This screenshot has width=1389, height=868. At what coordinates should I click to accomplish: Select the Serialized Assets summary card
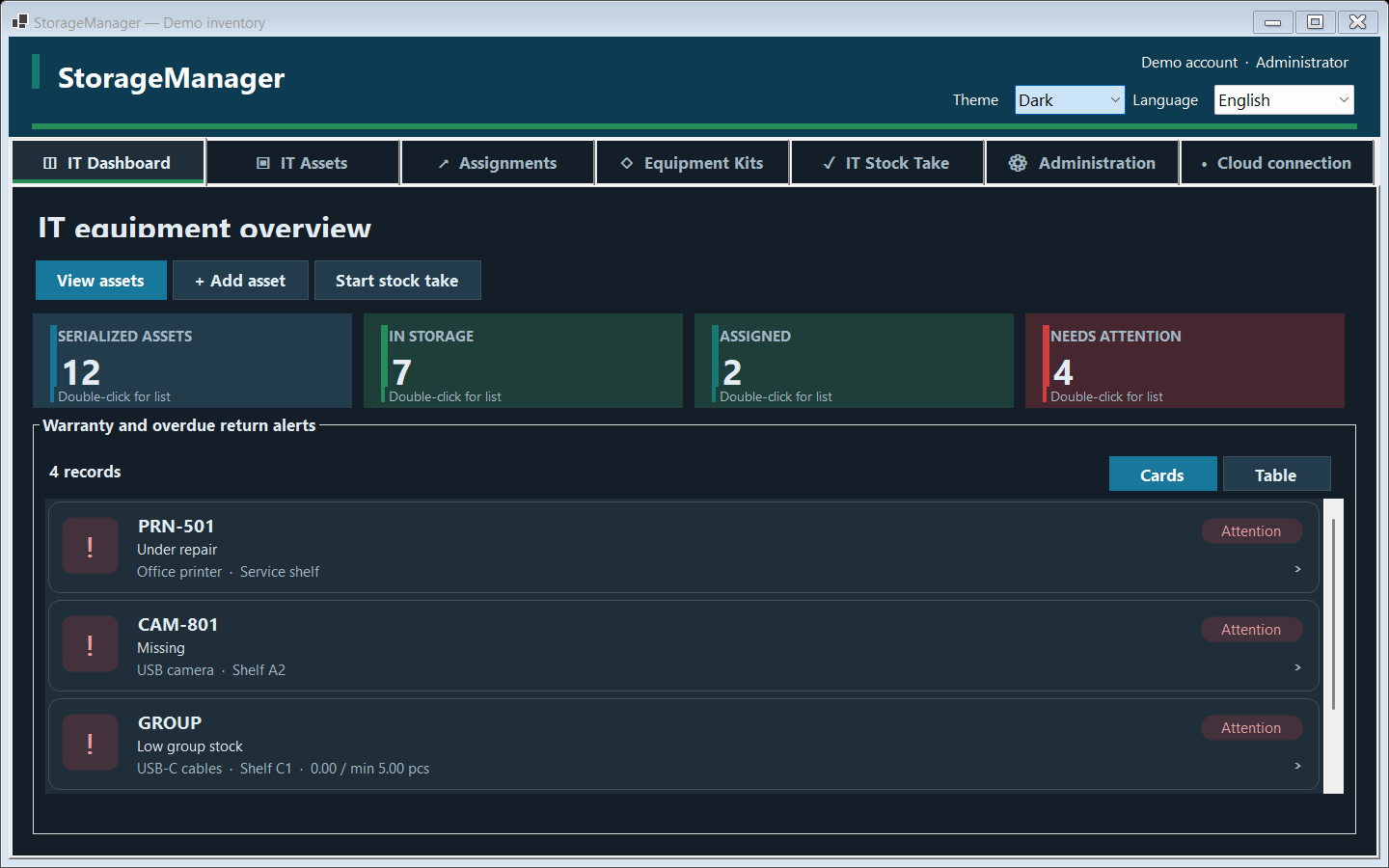[x=192, y=361]
